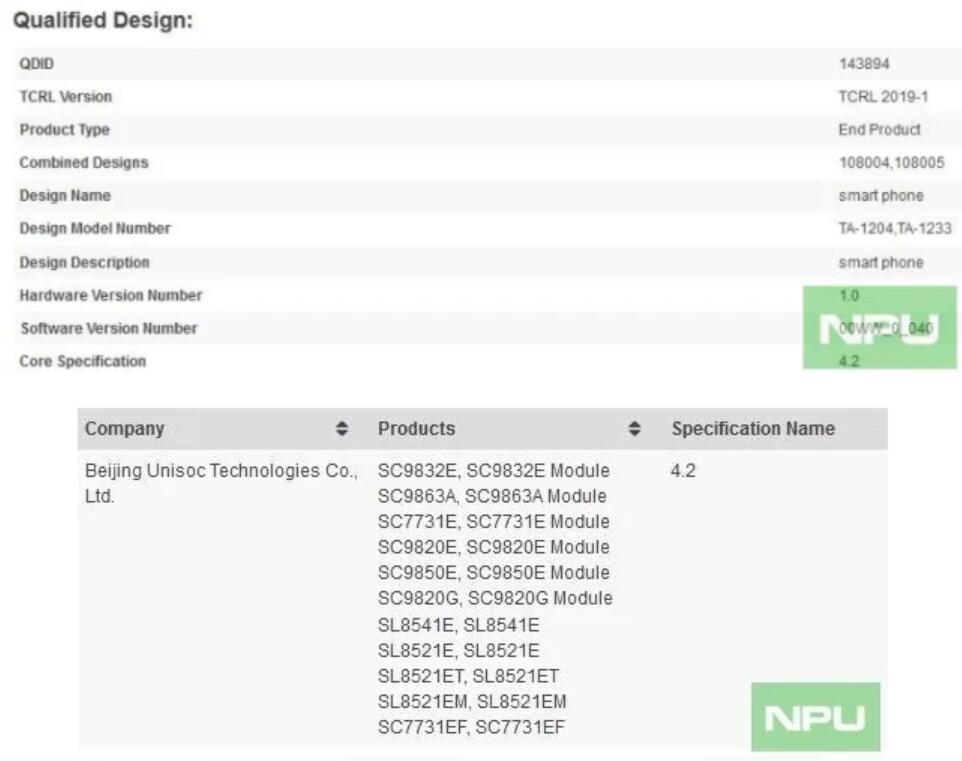Sort table by Products column arrows
The height and width of the screenshot is (761, 962).
(x=635, y=428)
